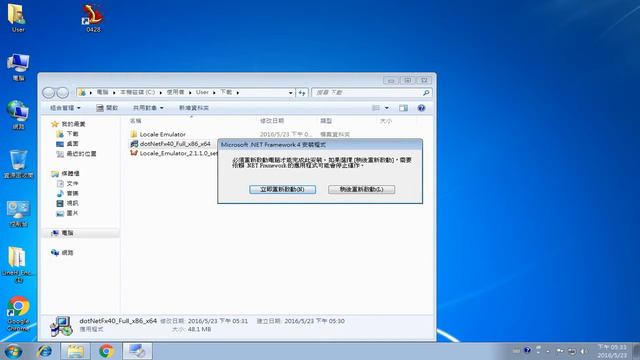This screenshot has width=640, height=360.
Task: Open the User folder desktop icon
Action: [17, 18]
